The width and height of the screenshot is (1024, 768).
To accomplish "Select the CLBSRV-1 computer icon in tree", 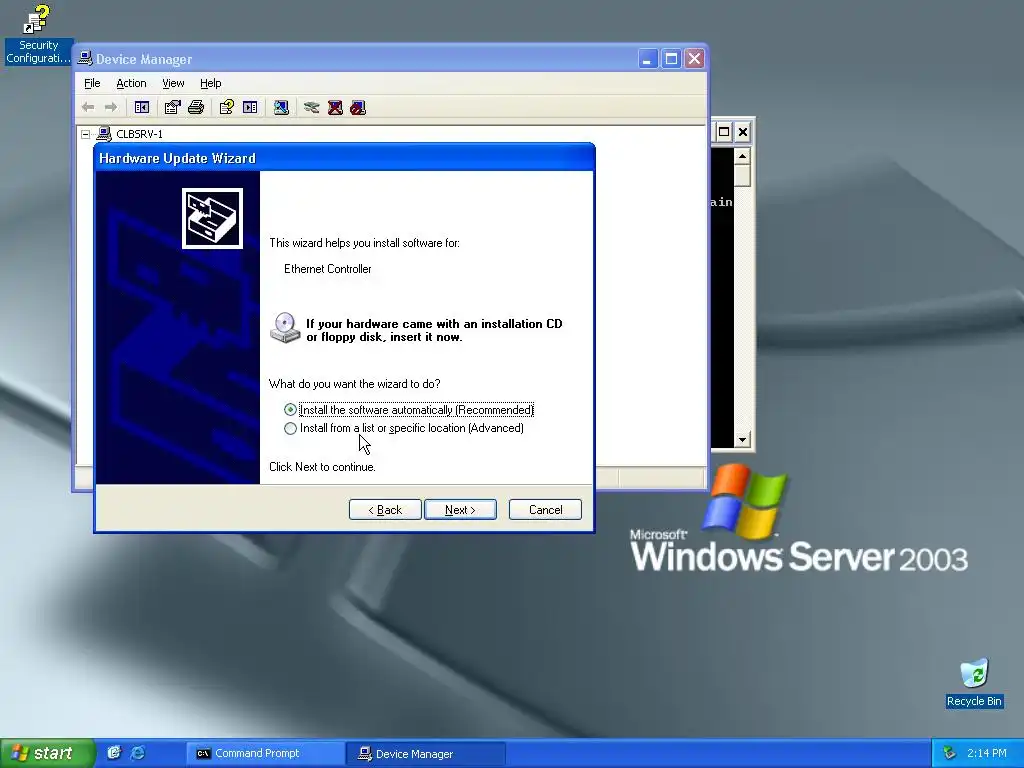I will tap(104, 134).
